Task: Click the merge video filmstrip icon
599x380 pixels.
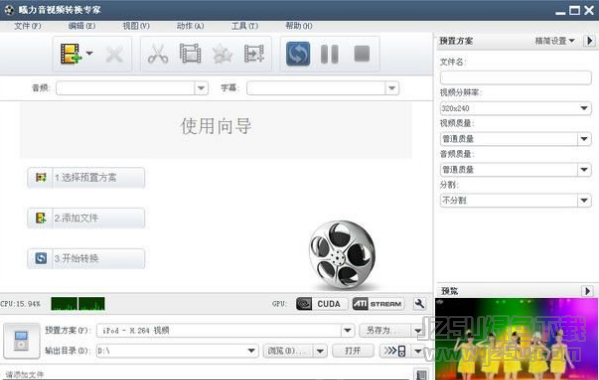Action: point(254,53)
